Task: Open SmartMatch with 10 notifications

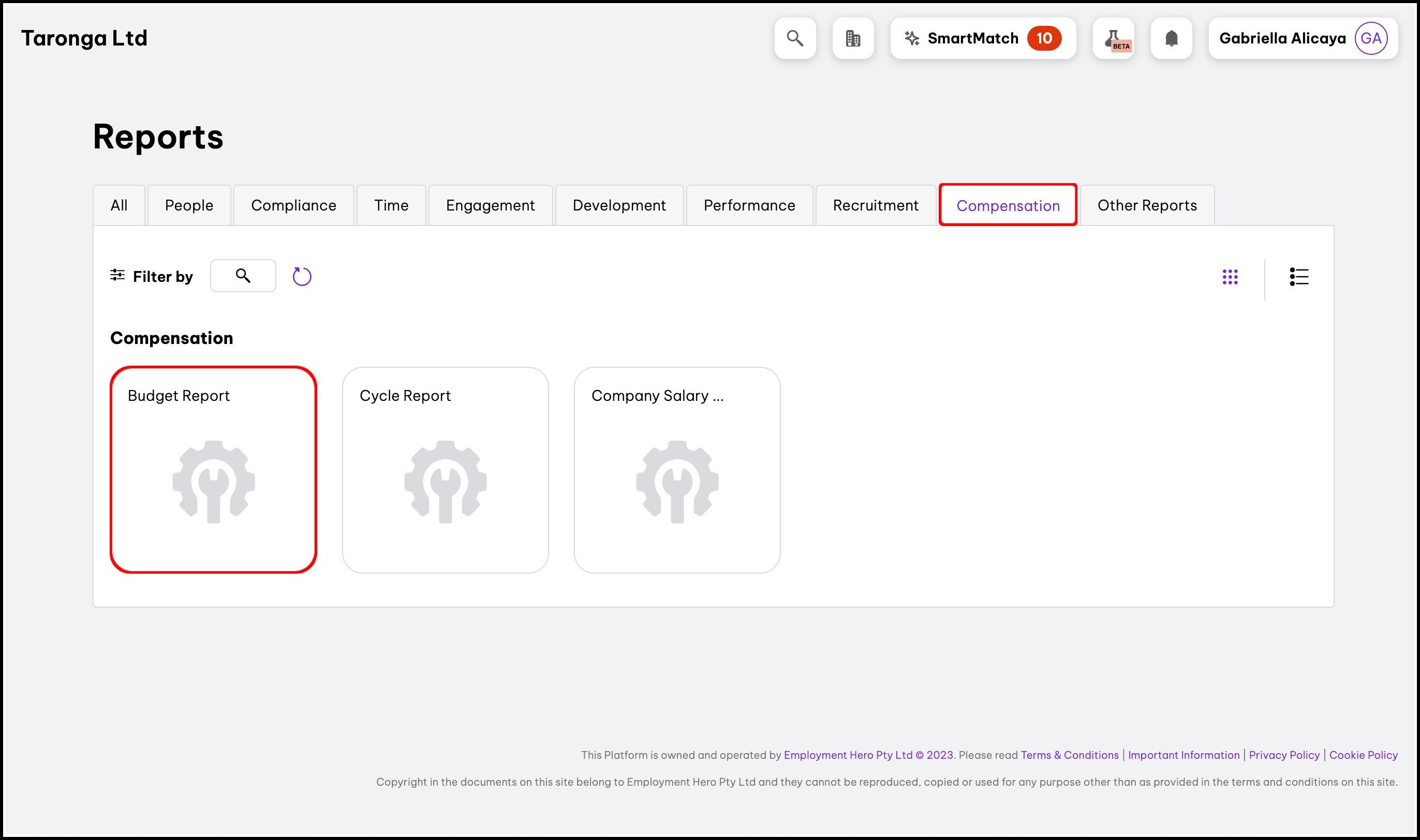Action: coord(982,38)
